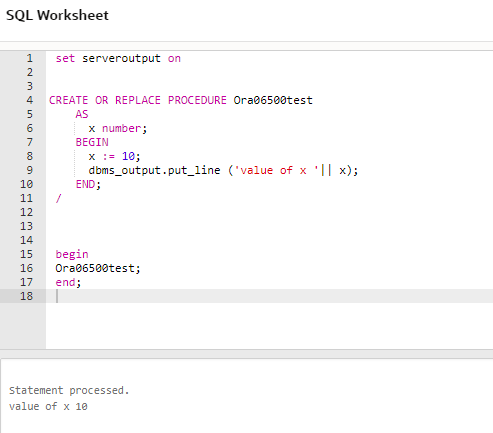Click line number 18 in the gutter
The height and width of the screenshot is (433, 493).
coord(26,296)
